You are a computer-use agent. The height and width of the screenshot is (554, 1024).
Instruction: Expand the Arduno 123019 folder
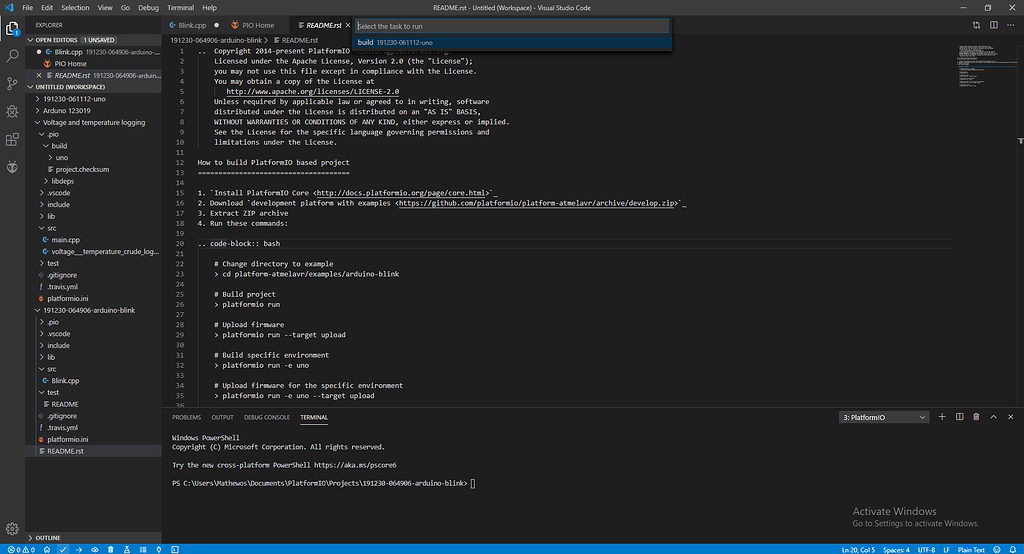(67, 110)
